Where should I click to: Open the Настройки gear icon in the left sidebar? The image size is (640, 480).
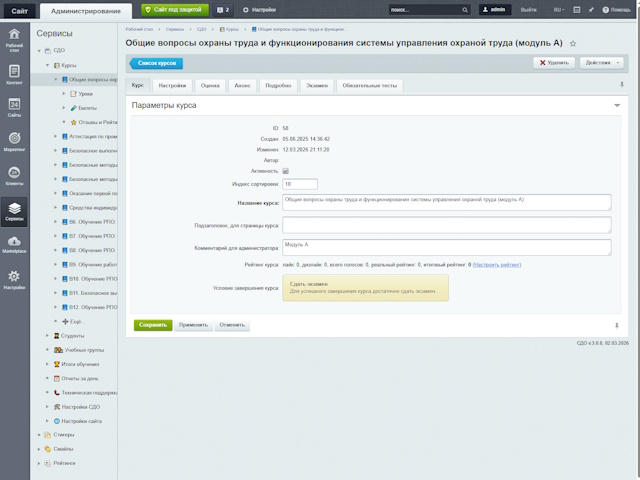[14, 280]
